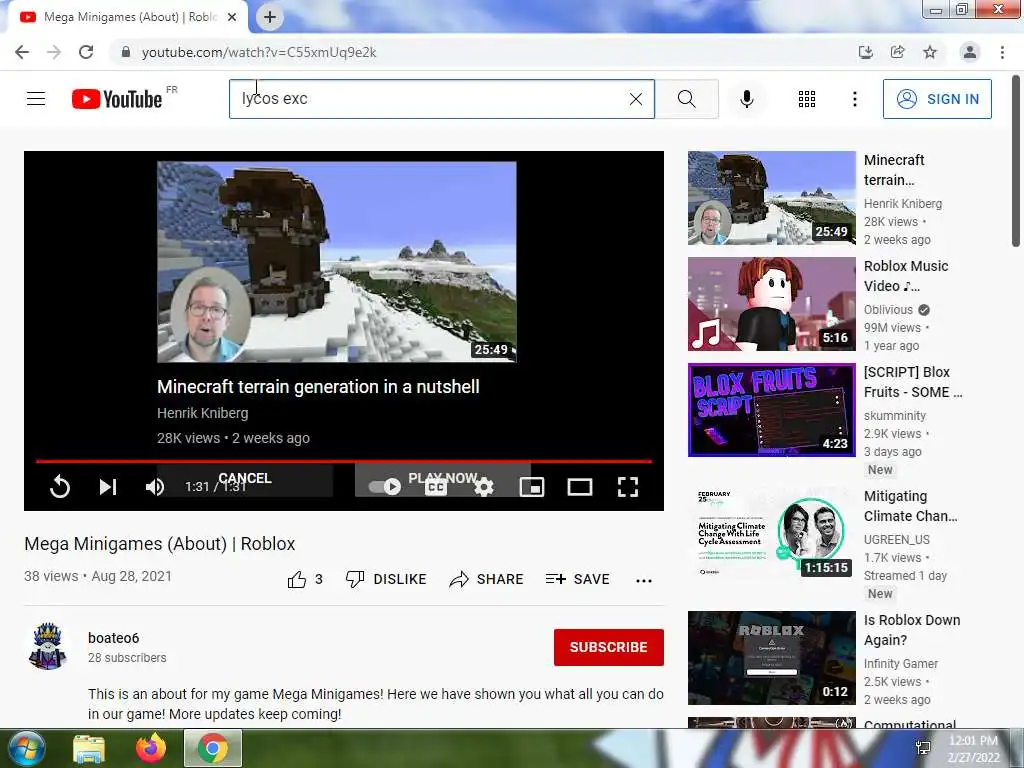Go back in Chrome
The width and height of the screenshot is (1024, 768).
[x=22, y=52]
